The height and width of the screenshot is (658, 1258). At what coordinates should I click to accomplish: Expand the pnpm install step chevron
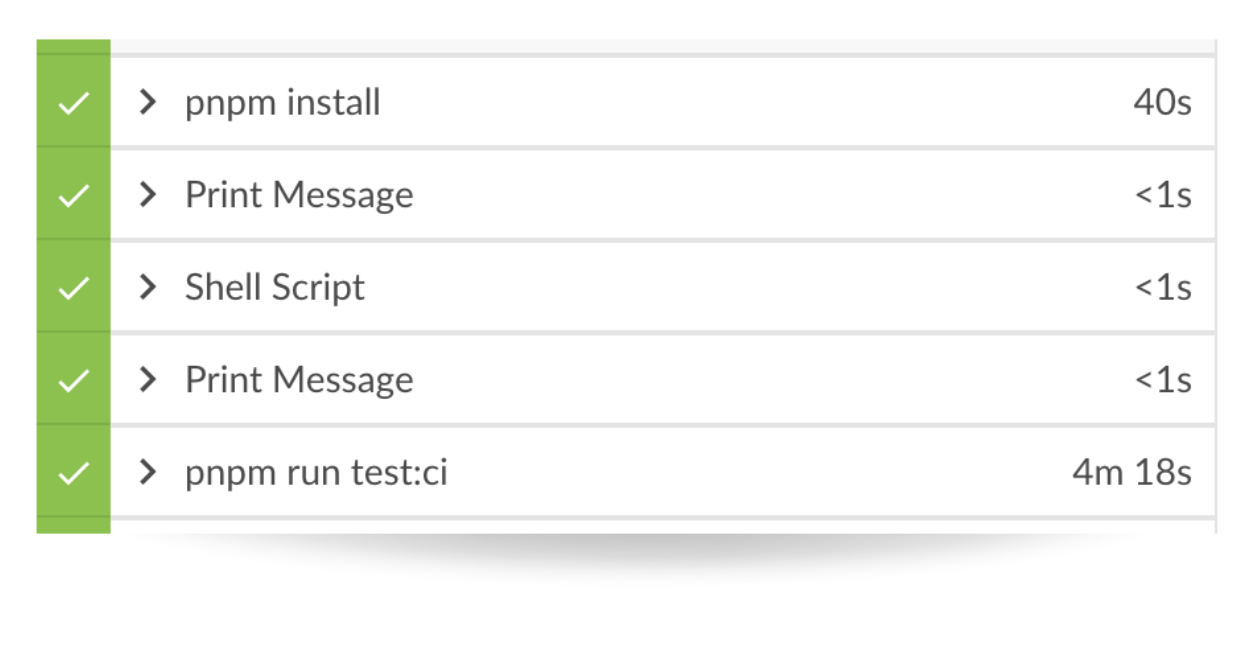click(148, 102)
